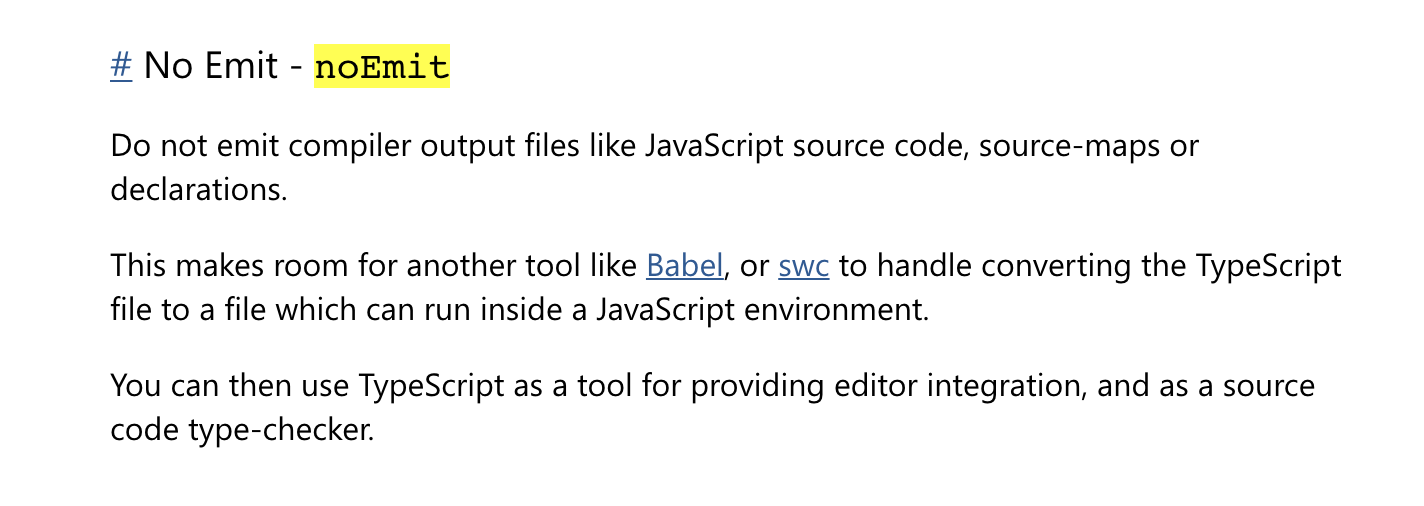Viewport: 1424px width, 506px height.
Task: Click "TypeScript" in the last paragraph
Action: 431,386
